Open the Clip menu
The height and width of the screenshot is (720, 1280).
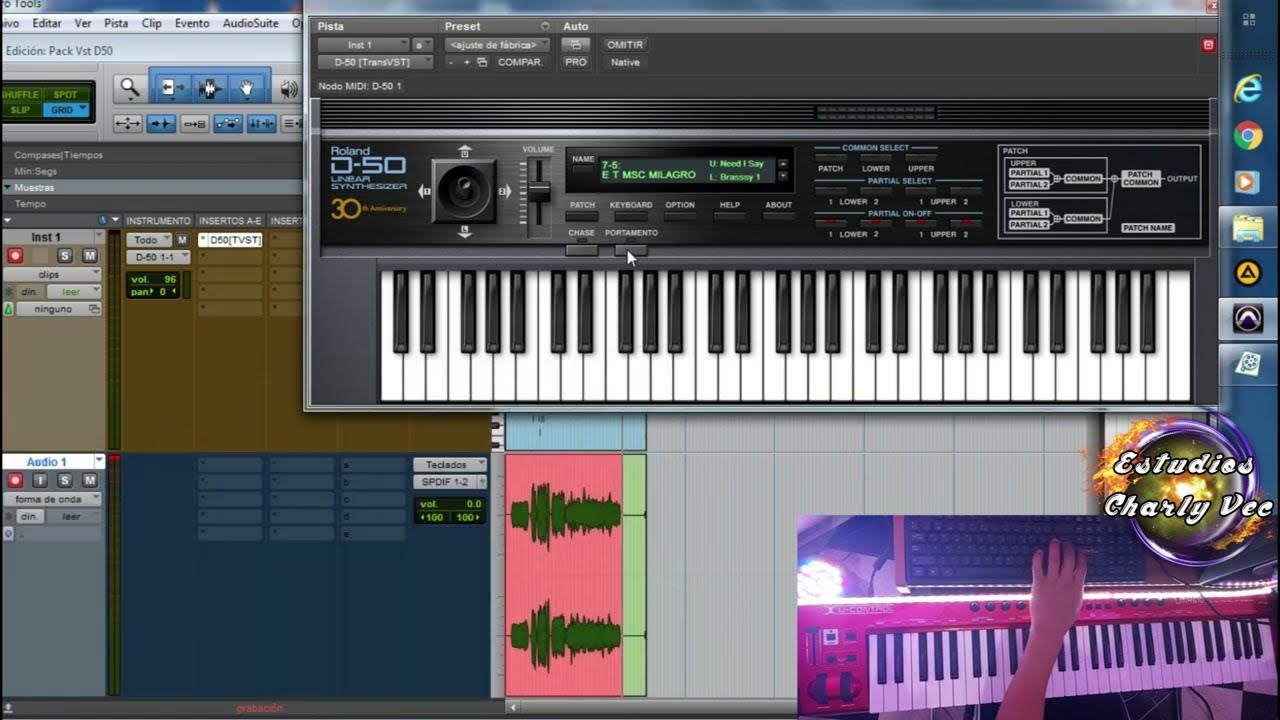pyautogui.click(x=152, y=22)
